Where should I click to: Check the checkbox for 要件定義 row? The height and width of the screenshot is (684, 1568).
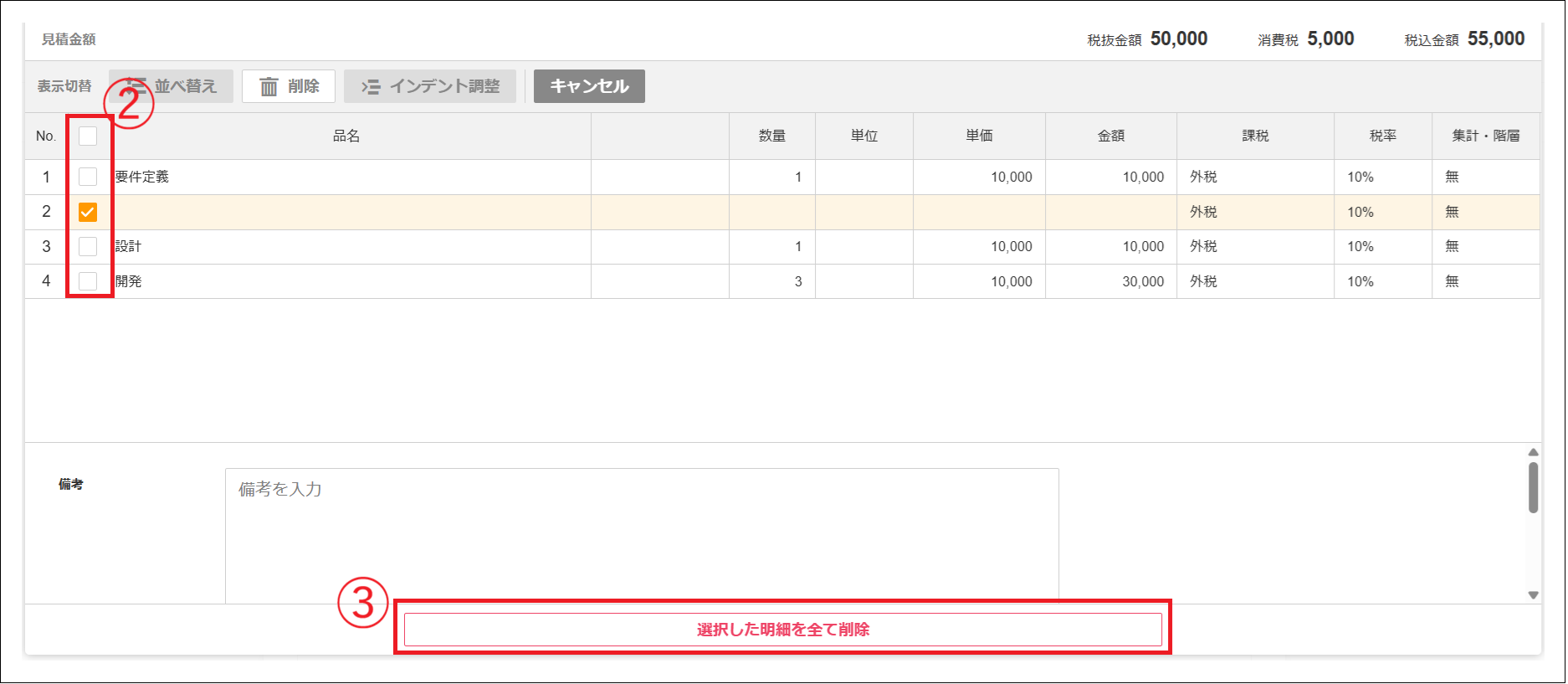(88, 177)
